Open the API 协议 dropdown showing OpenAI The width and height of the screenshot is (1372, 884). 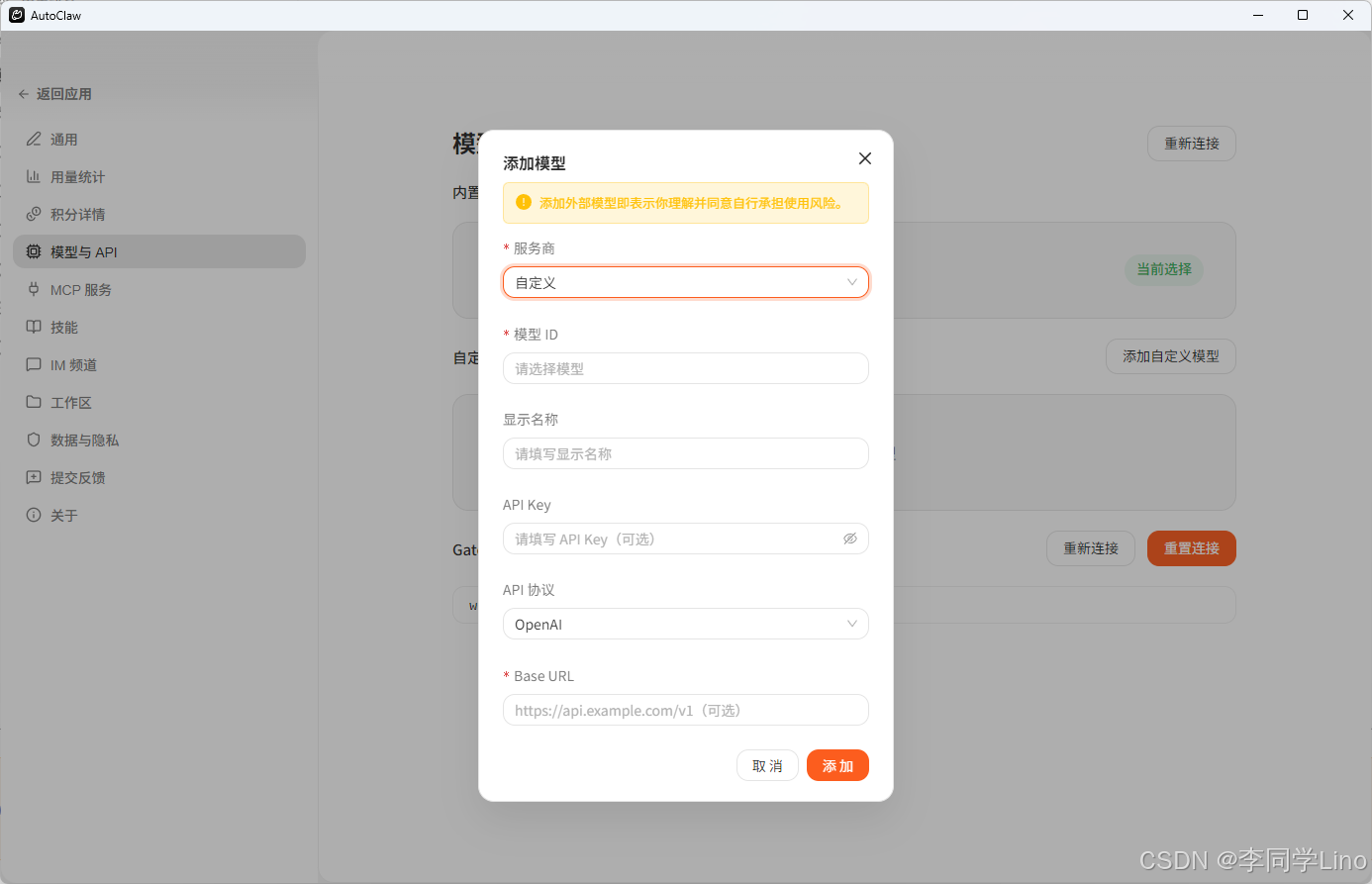(x=686, y=624)
